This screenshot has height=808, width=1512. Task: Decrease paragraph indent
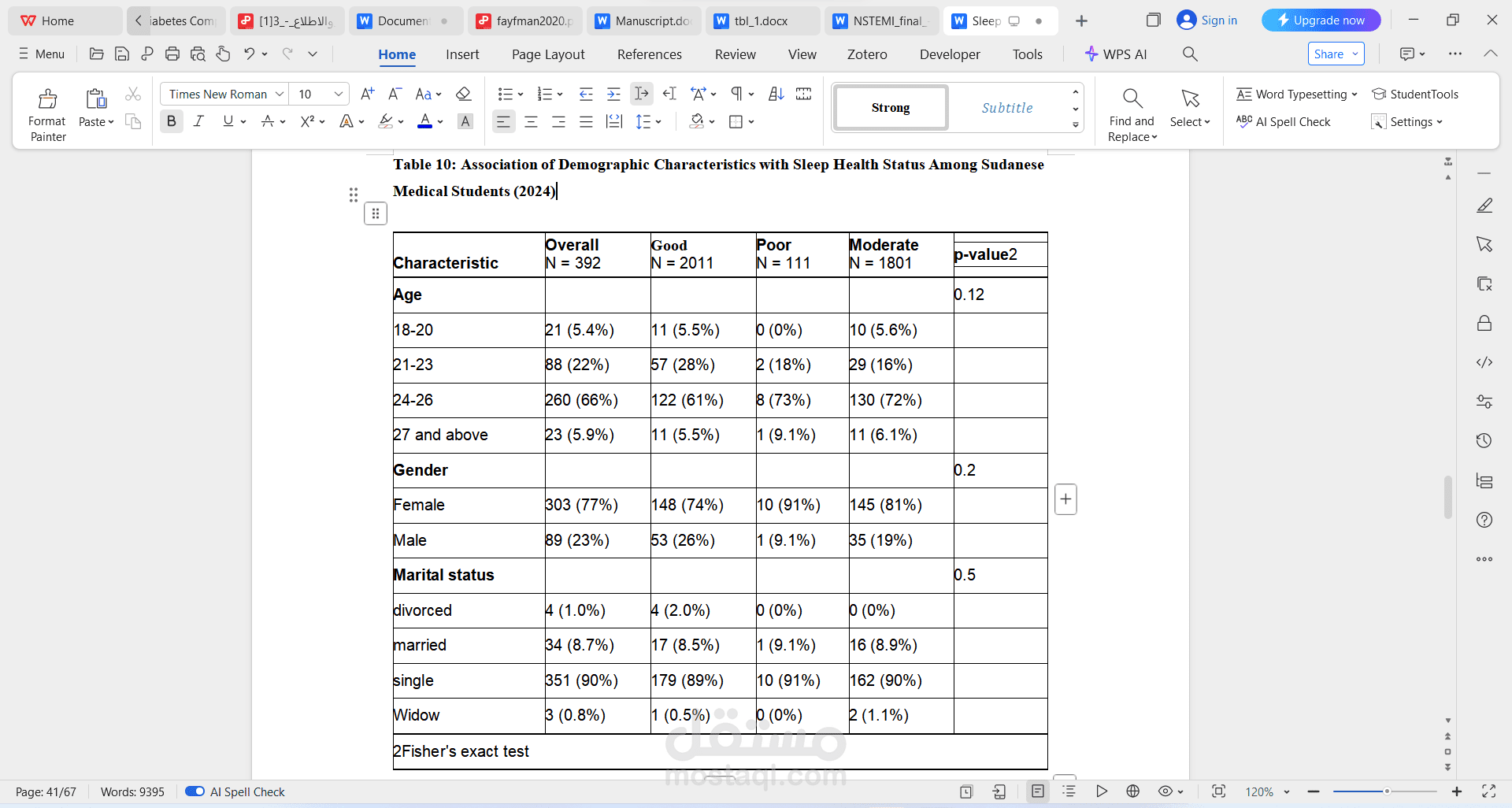586,94
